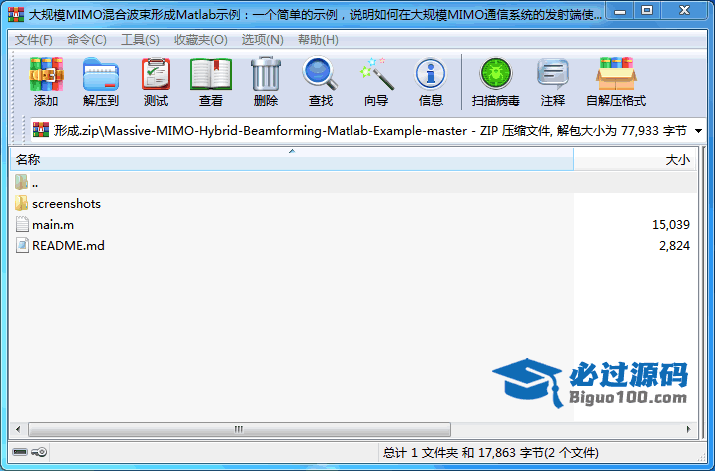Select the 'main.m' file name
Image resolution: width=715 pixels, height=471 pixels.
pos(53,224)
